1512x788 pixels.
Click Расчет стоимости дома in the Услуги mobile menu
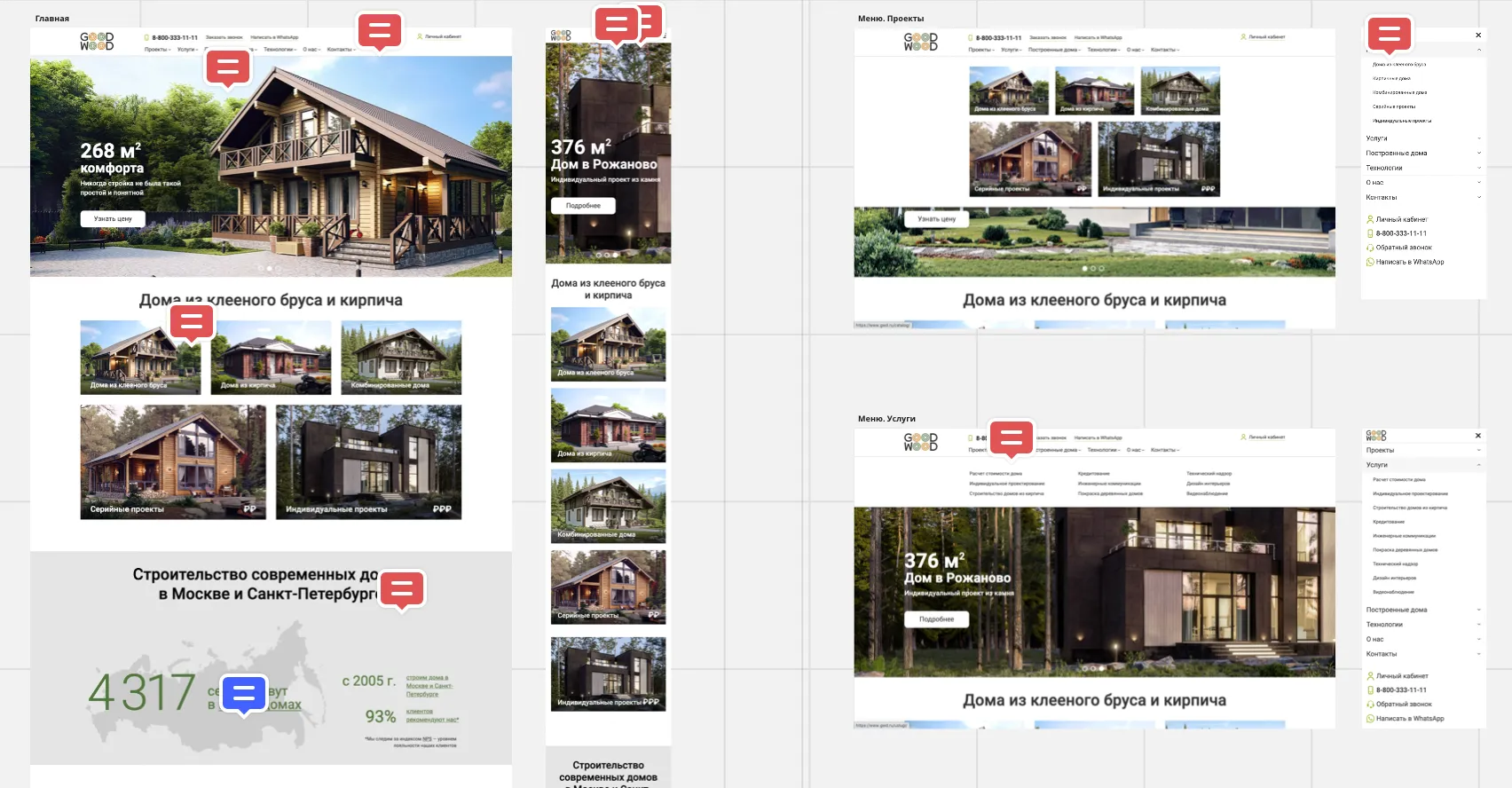pos(1399,479)
